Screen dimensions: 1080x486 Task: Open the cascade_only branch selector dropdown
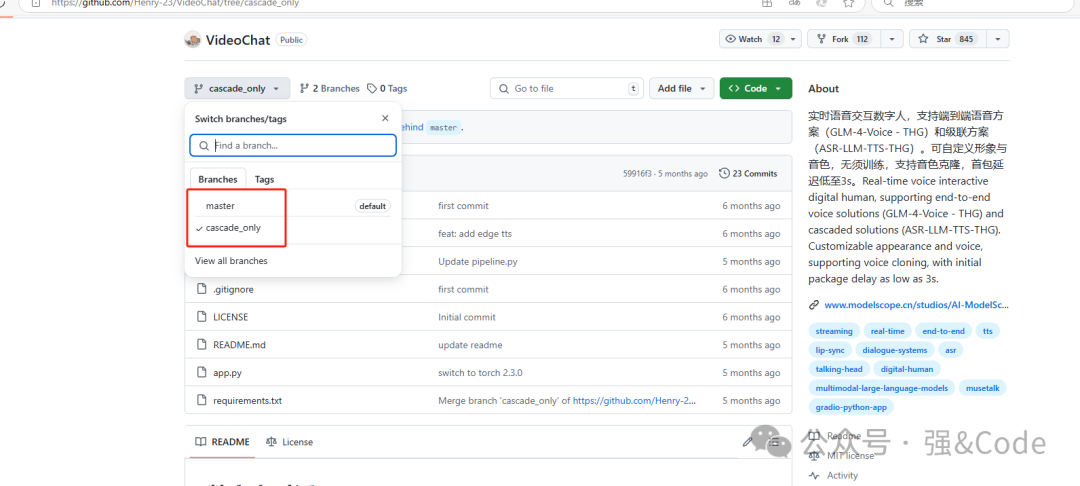tap(237, 89)
